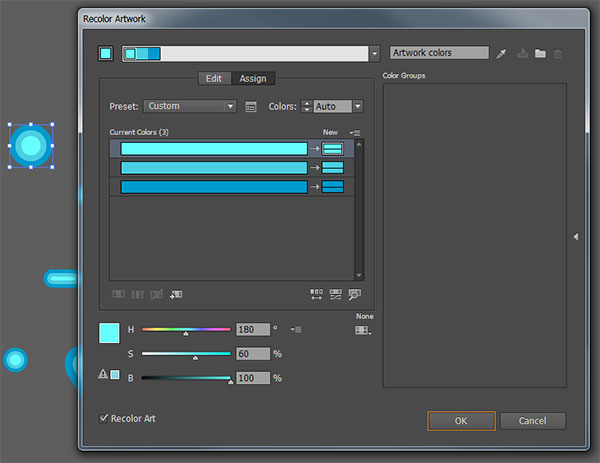Viewport: 600px width, 463px height.
Task: Open the color reduction options icon beside Preset
Action: coord(251,106)
